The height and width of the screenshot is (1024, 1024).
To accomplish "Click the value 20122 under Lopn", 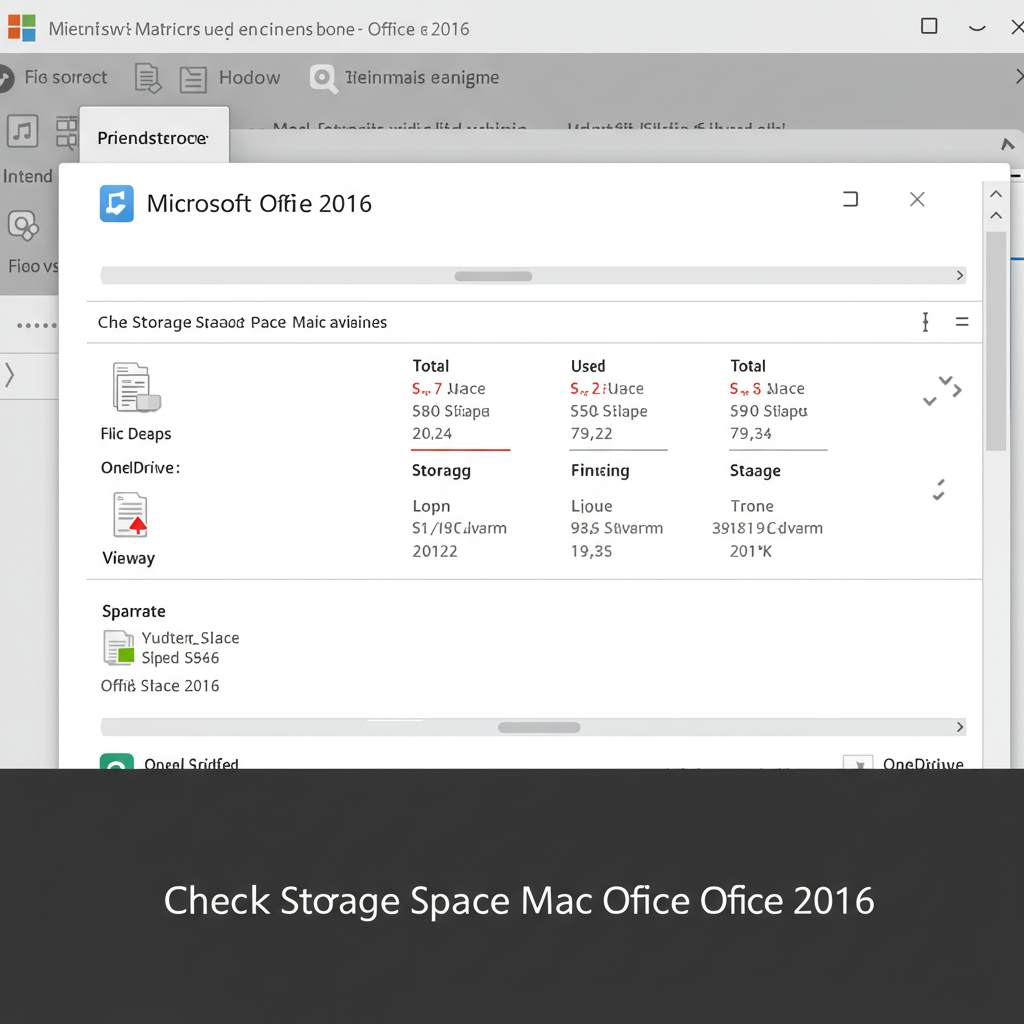I will [435, 551].
